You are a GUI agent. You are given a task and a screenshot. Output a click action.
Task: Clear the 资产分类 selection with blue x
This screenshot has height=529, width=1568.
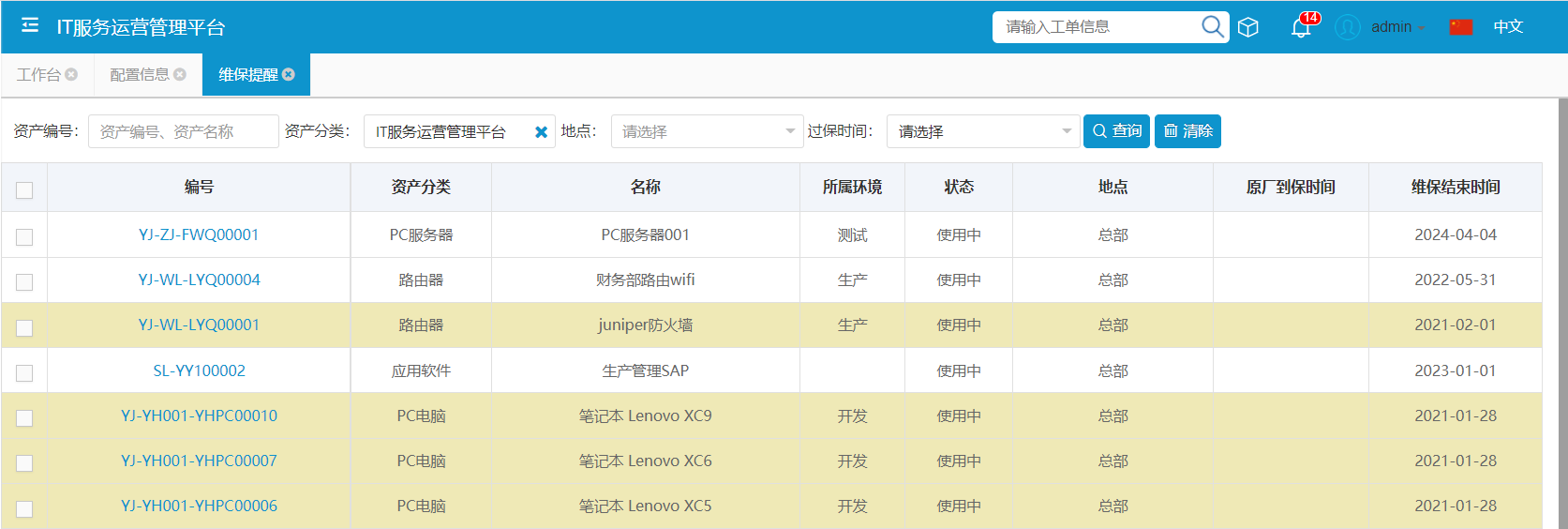tap(541, 132)
